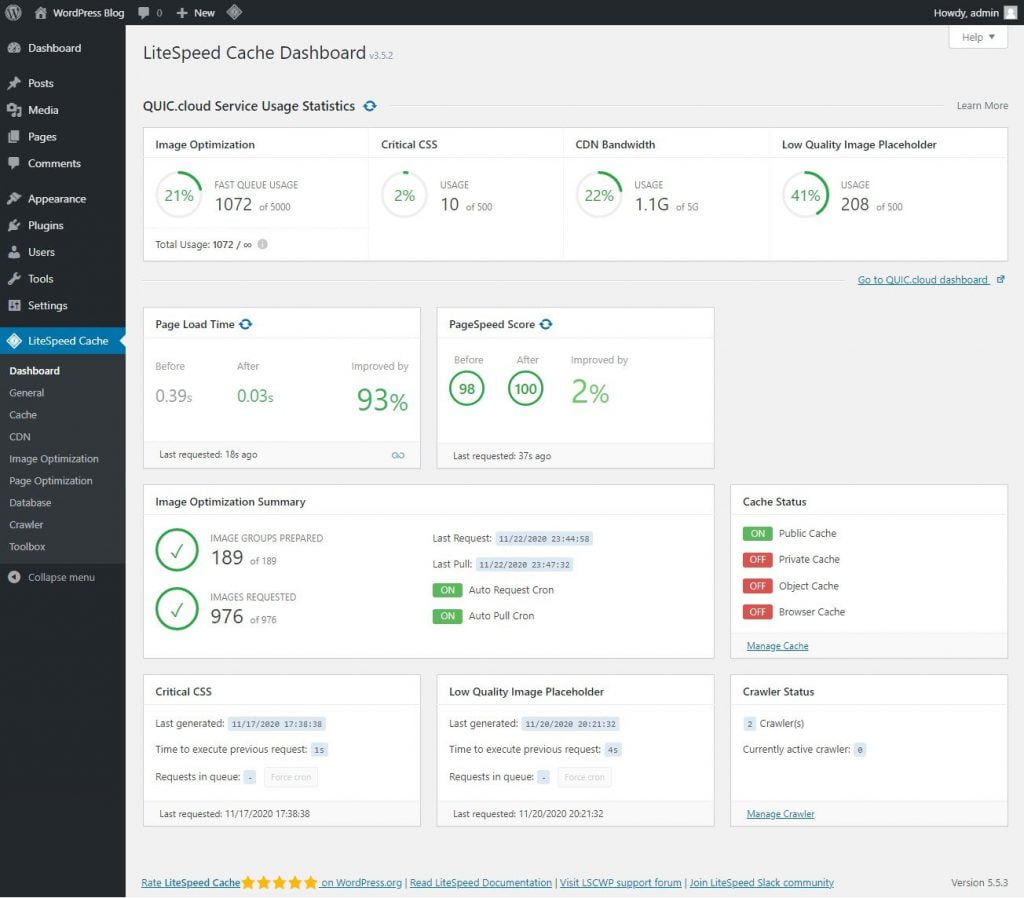Click the Posts pin icon

point(14,84)
